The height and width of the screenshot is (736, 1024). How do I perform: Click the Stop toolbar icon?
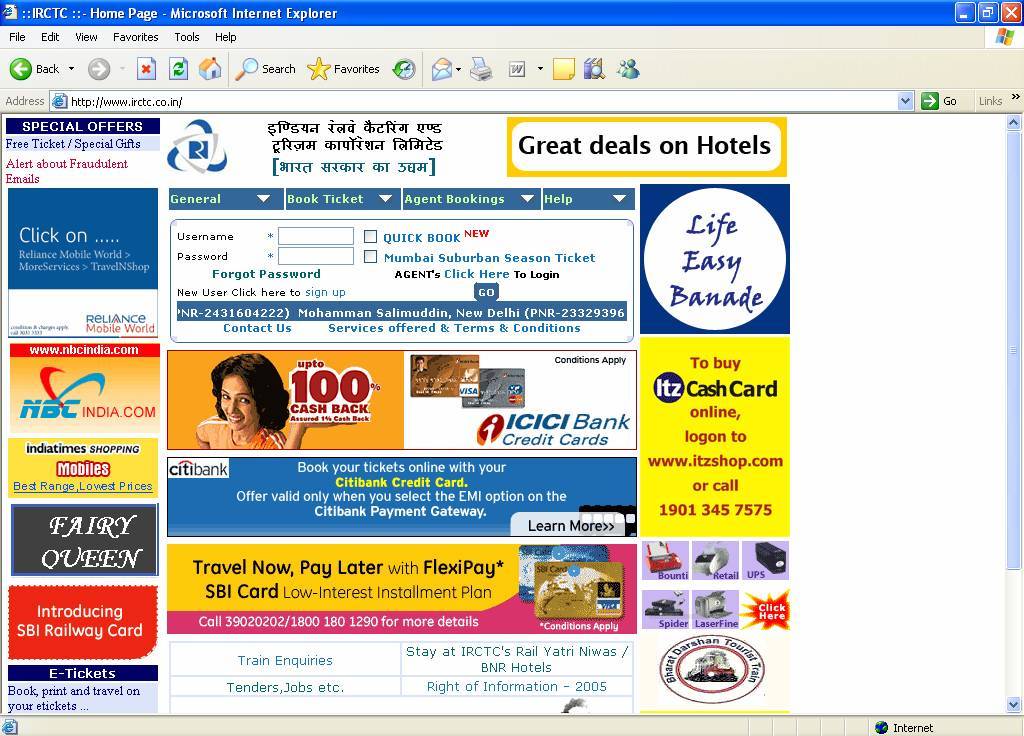(x=146, y=69)
